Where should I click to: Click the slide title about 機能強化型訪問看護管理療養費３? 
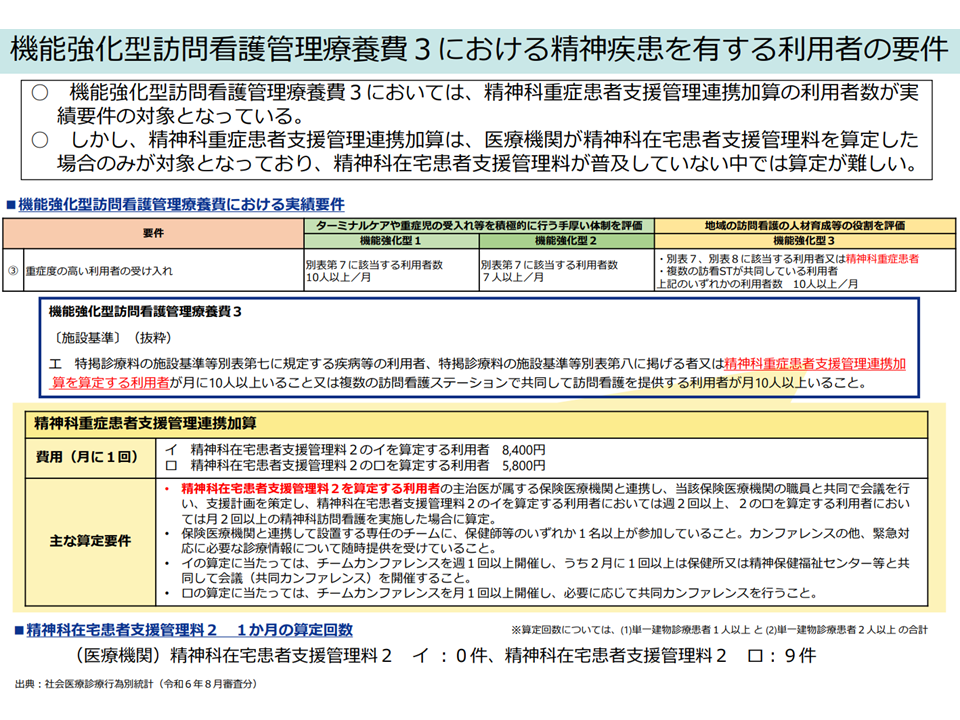pyautogui.click(x=479, y=48)
